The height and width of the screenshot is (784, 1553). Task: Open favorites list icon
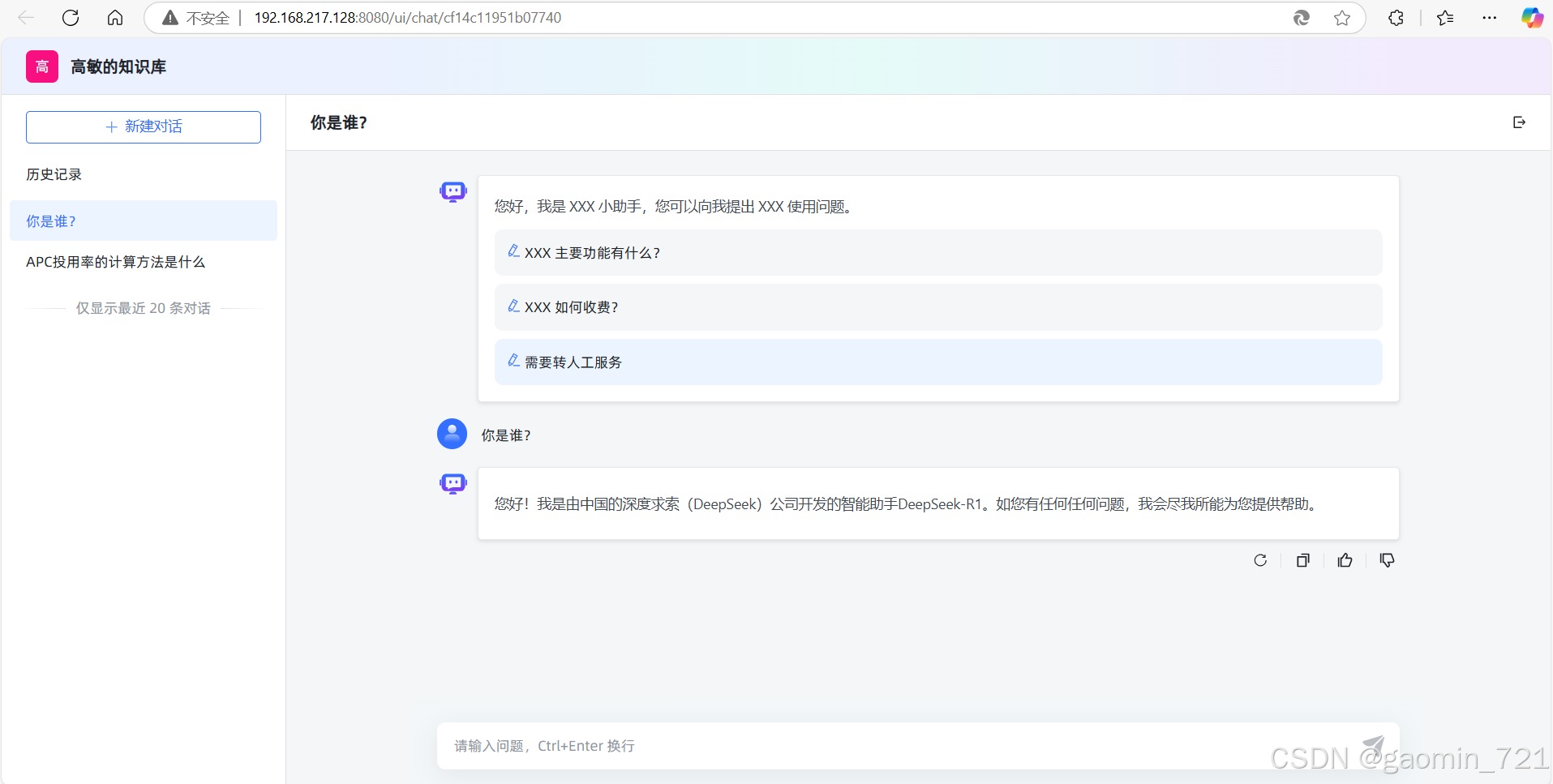click(1445, 18)
